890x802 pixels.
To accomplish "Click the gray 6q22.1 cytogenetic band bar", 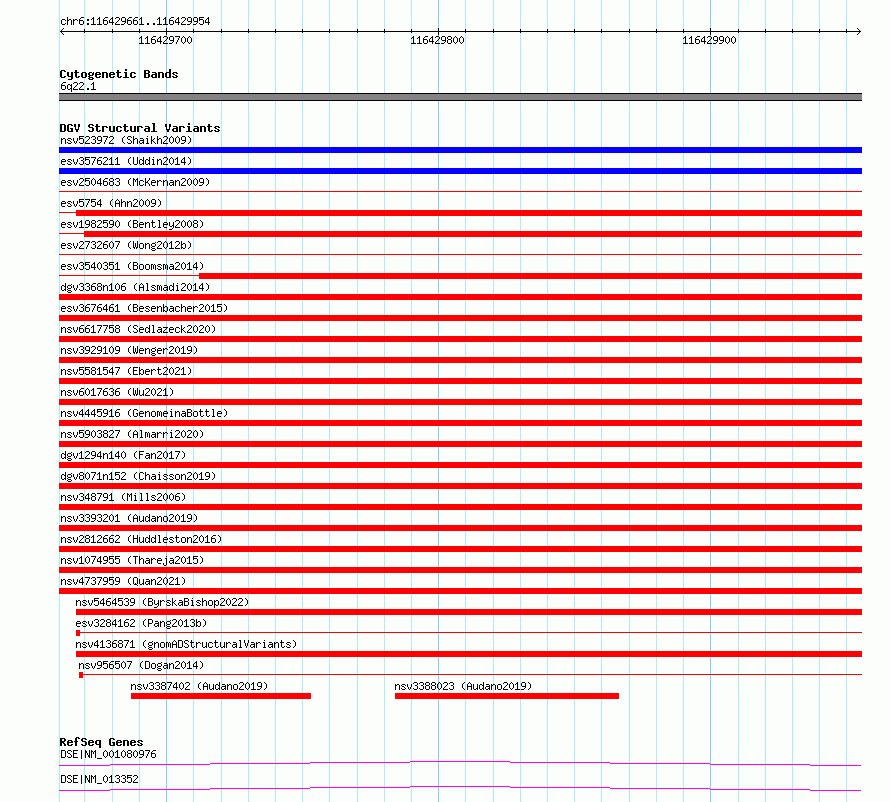I will tap(460, 97).
